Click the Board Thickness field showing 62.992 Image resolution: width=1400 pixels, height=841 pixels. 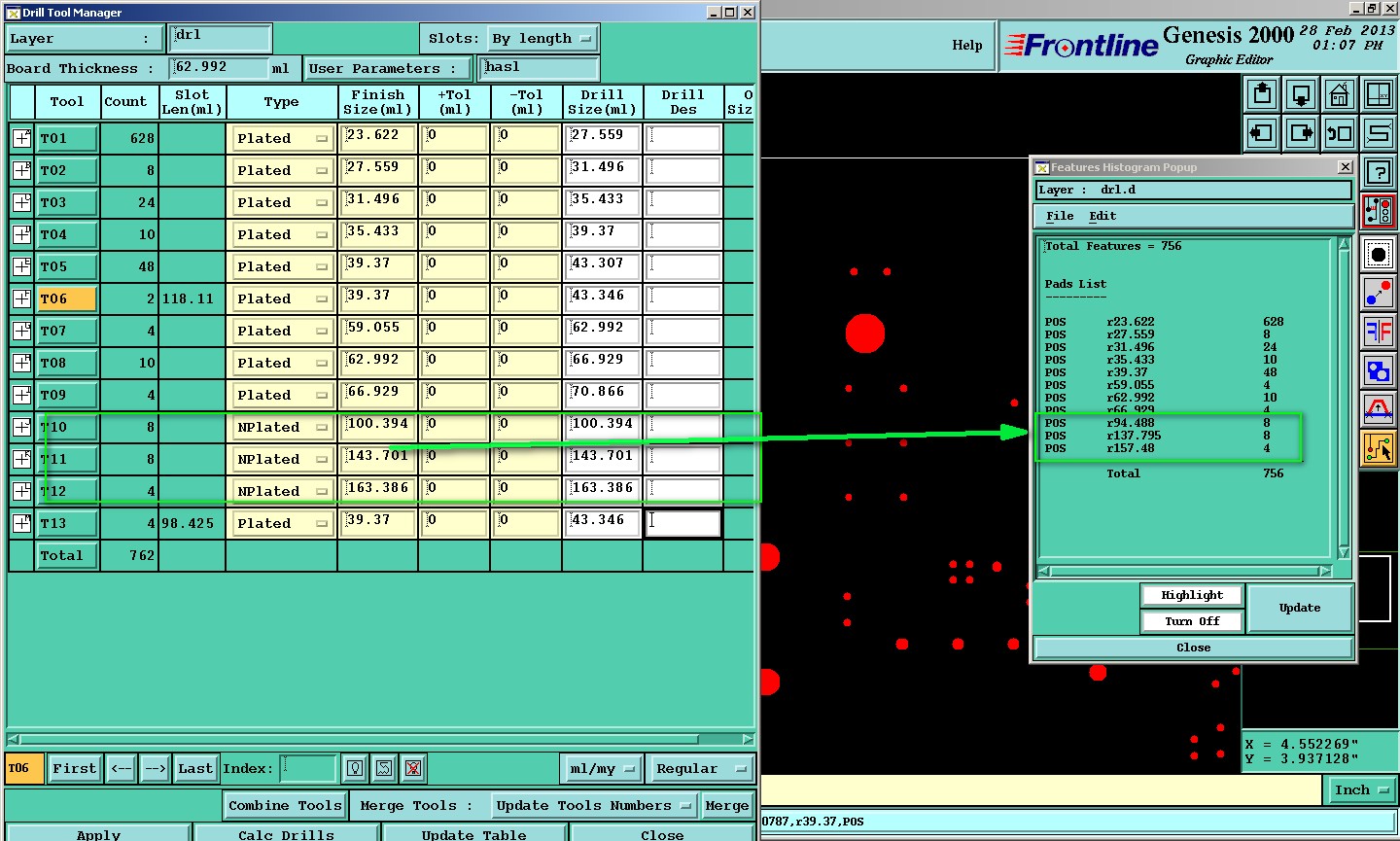[x=221, y=68]
